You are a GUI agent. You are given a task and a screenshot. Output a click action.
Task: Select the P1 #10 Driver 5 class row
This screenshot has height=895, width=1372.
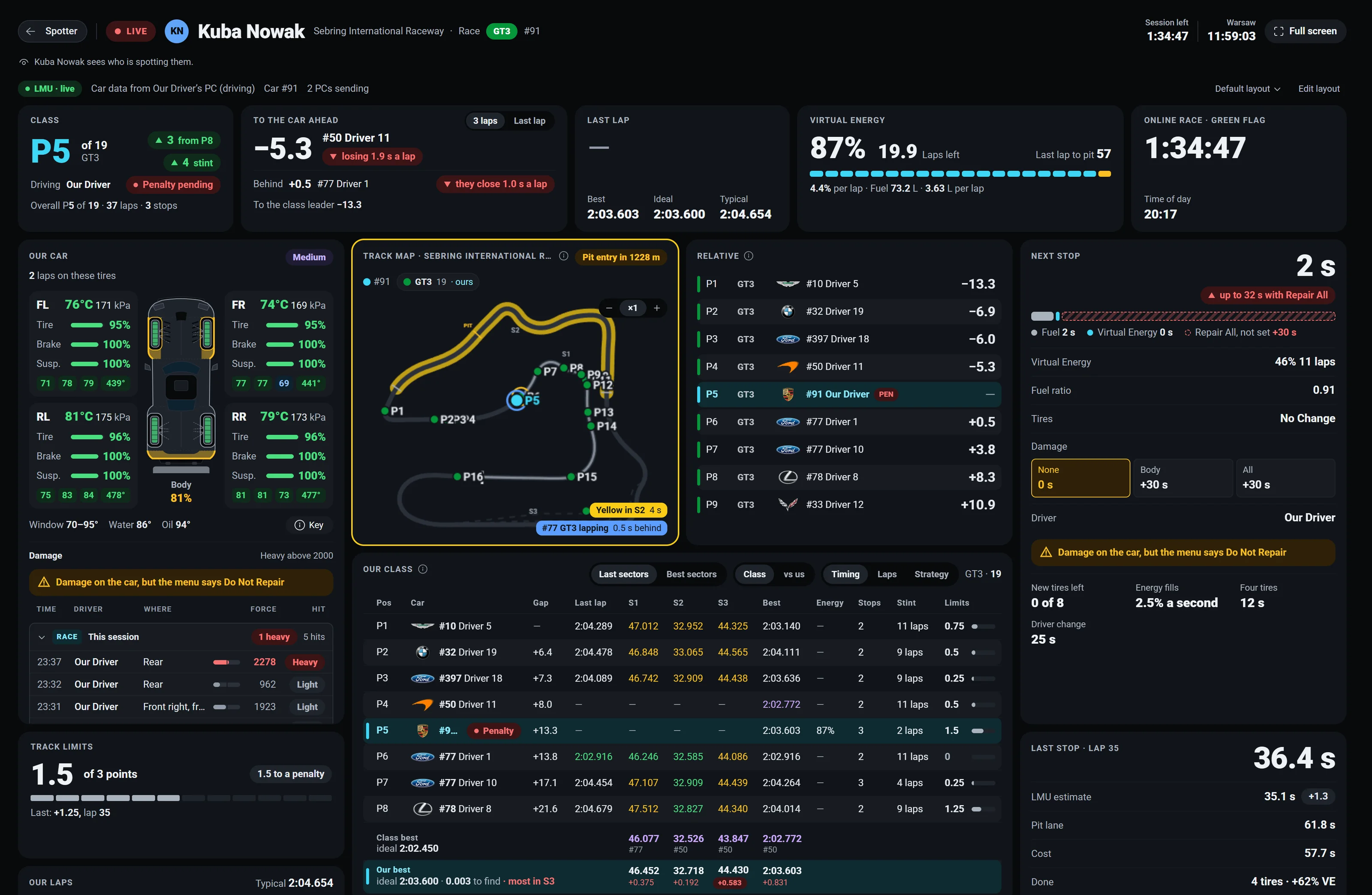(x=682, y=626)
